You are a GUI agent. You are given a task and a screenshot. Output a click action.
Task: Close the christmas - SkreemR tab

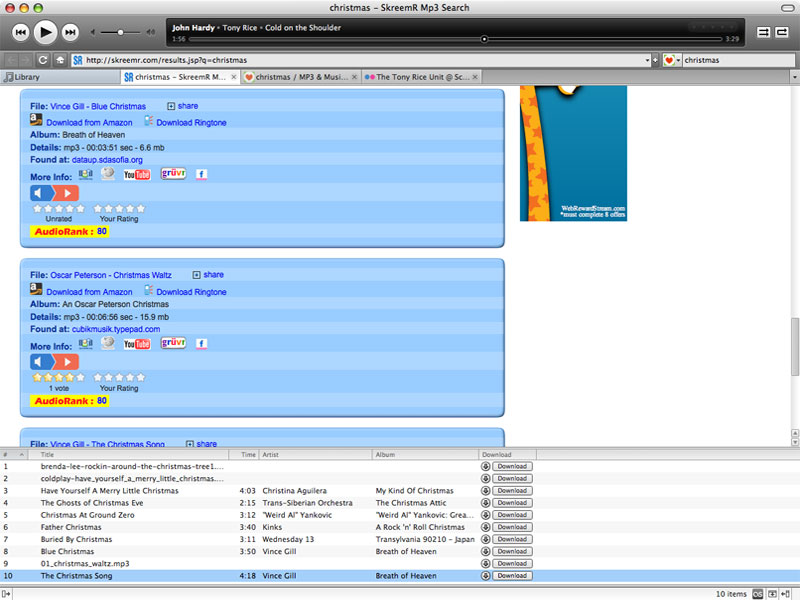click(234, 77)
